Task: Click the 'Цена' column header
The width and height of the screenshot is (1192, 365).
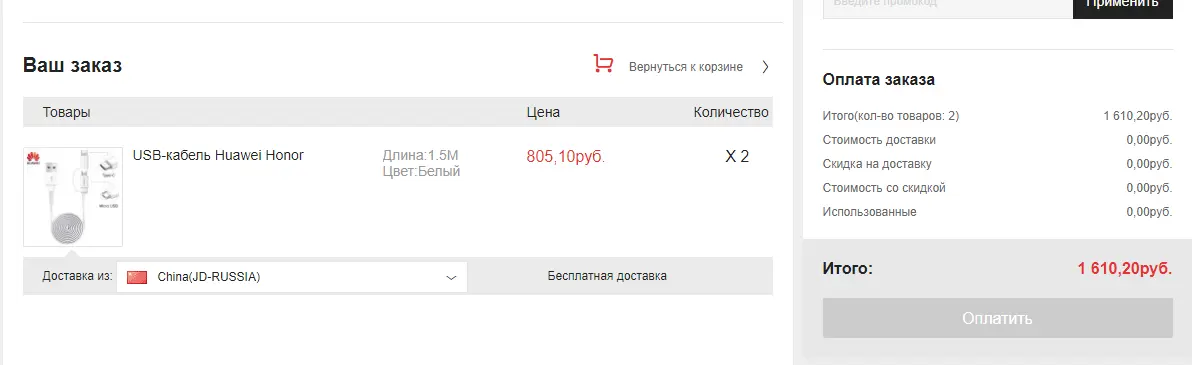Action: (x=543, y=113)
